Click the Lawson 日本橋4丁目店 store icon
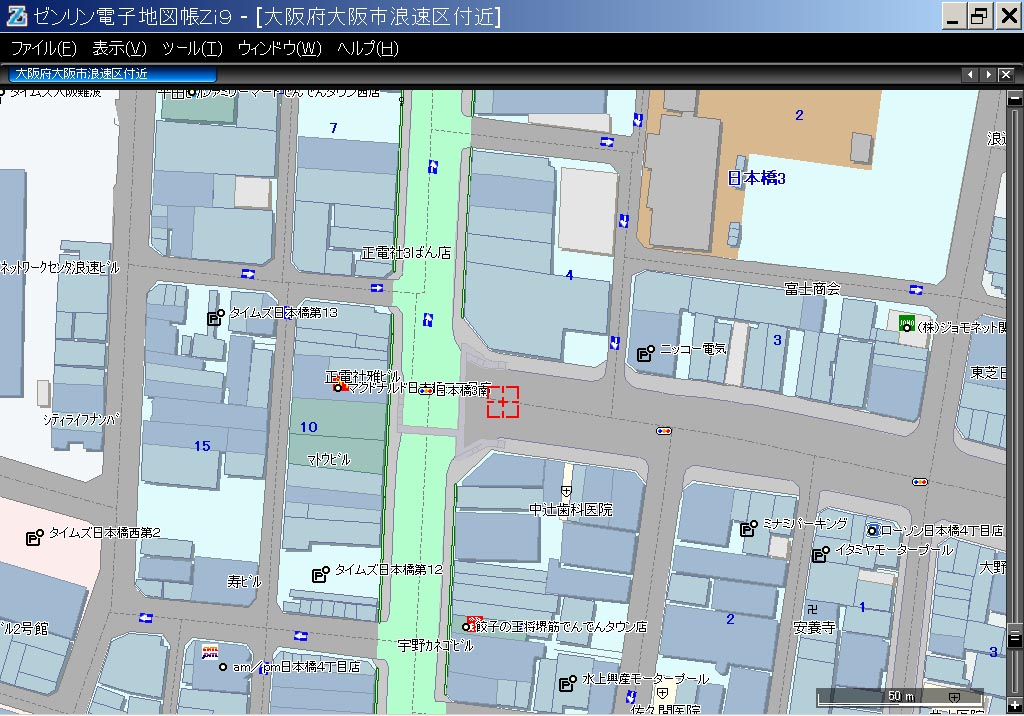Viewport: 1024px width, 716px height. click(x=873, y=529)
